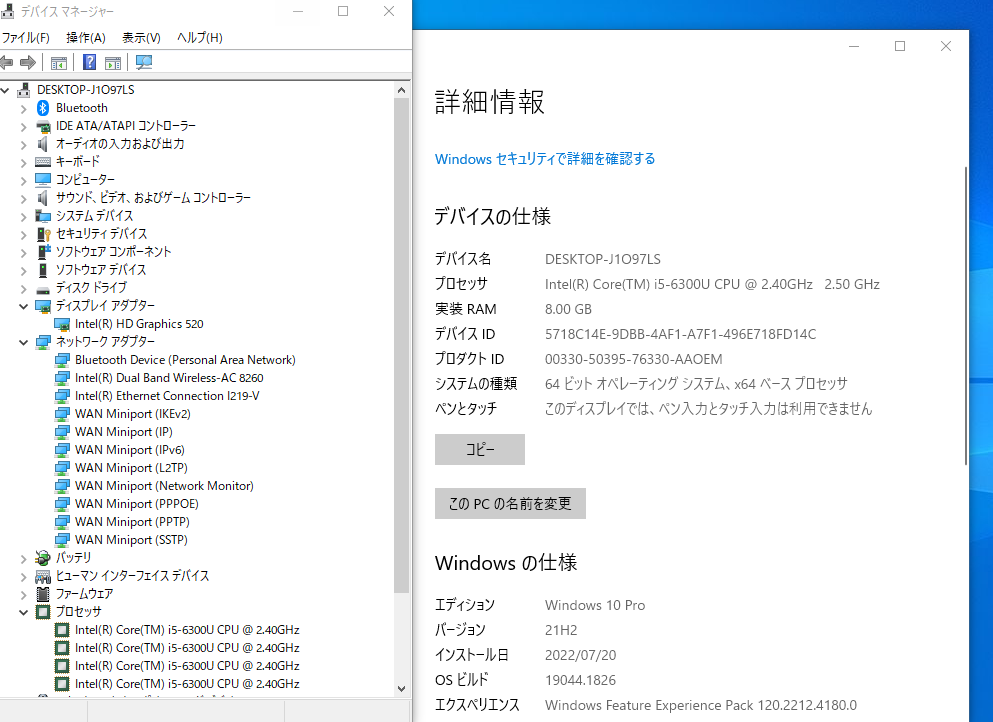The height and width of the screenshot is (722, 993).
Task: Select WAN Miniport (IKEv2)
Action: [132, 414]
